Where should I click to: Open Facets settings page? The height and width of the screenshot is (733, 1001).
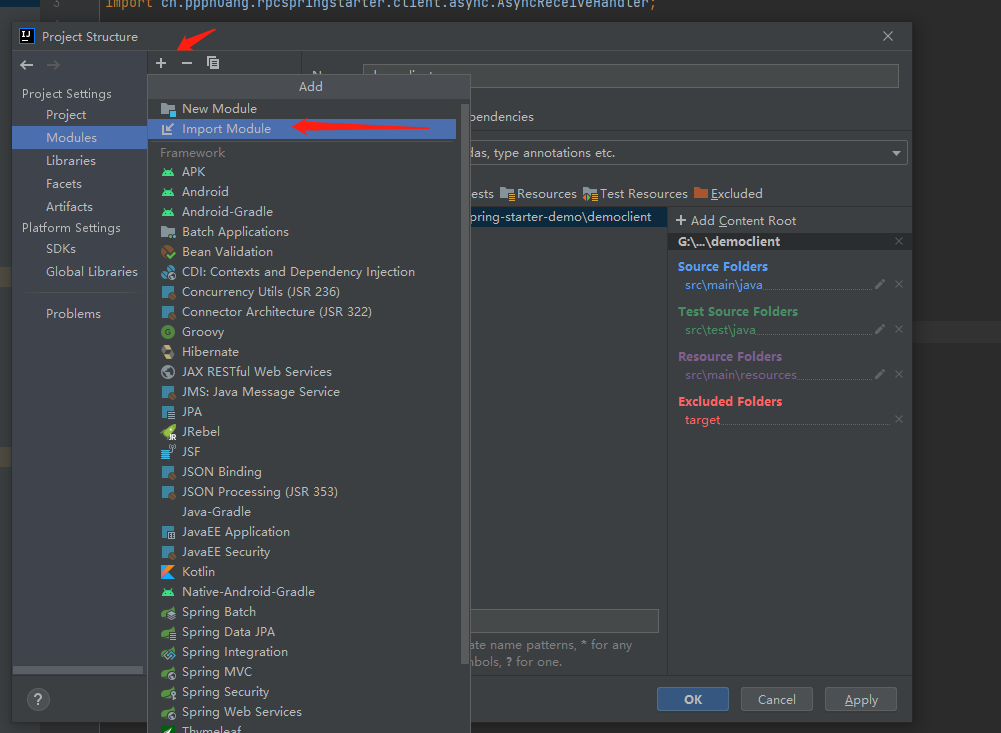tap(80, 184)
